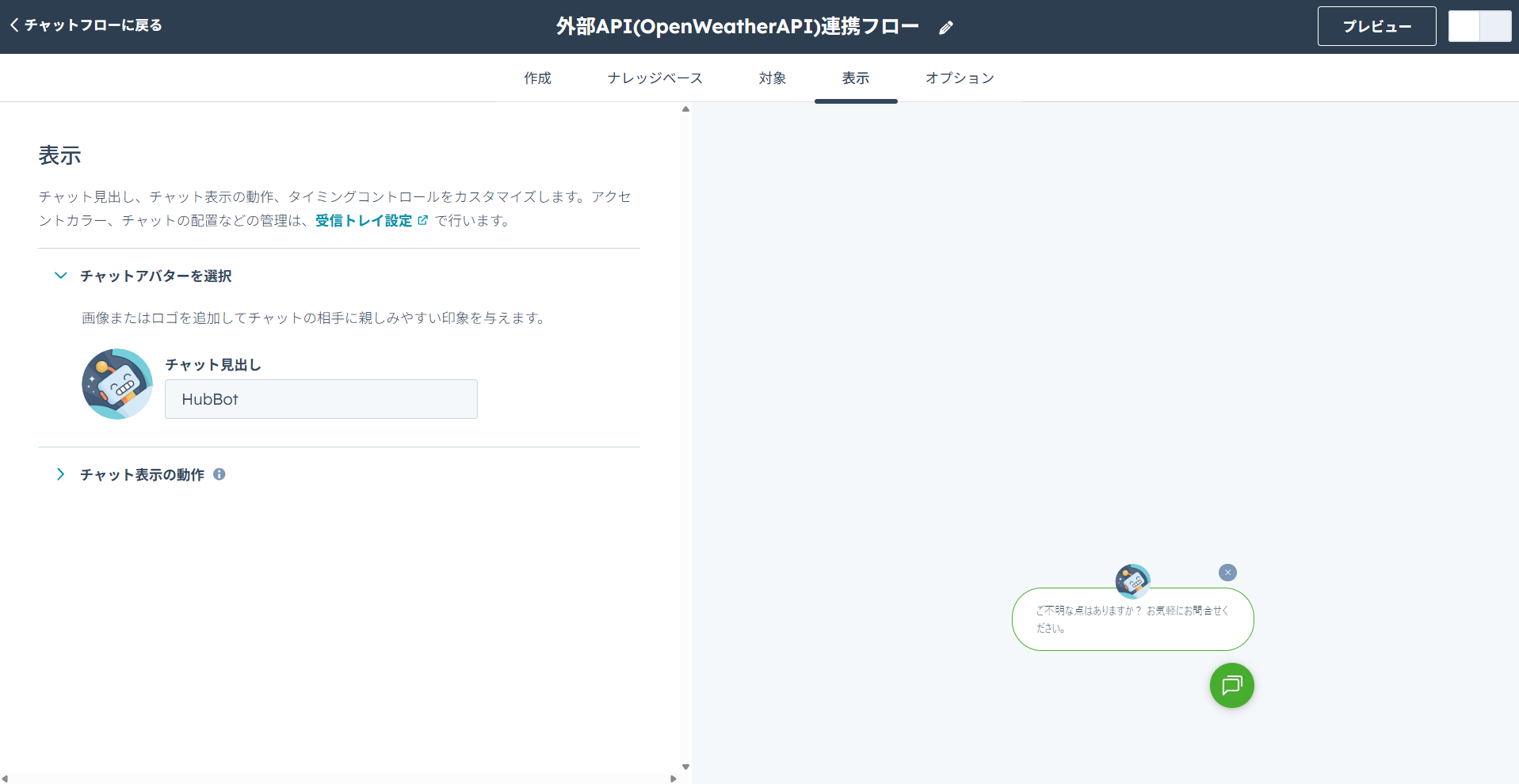
Task: Flip the header status toggle off
Action: point(1464,25)
